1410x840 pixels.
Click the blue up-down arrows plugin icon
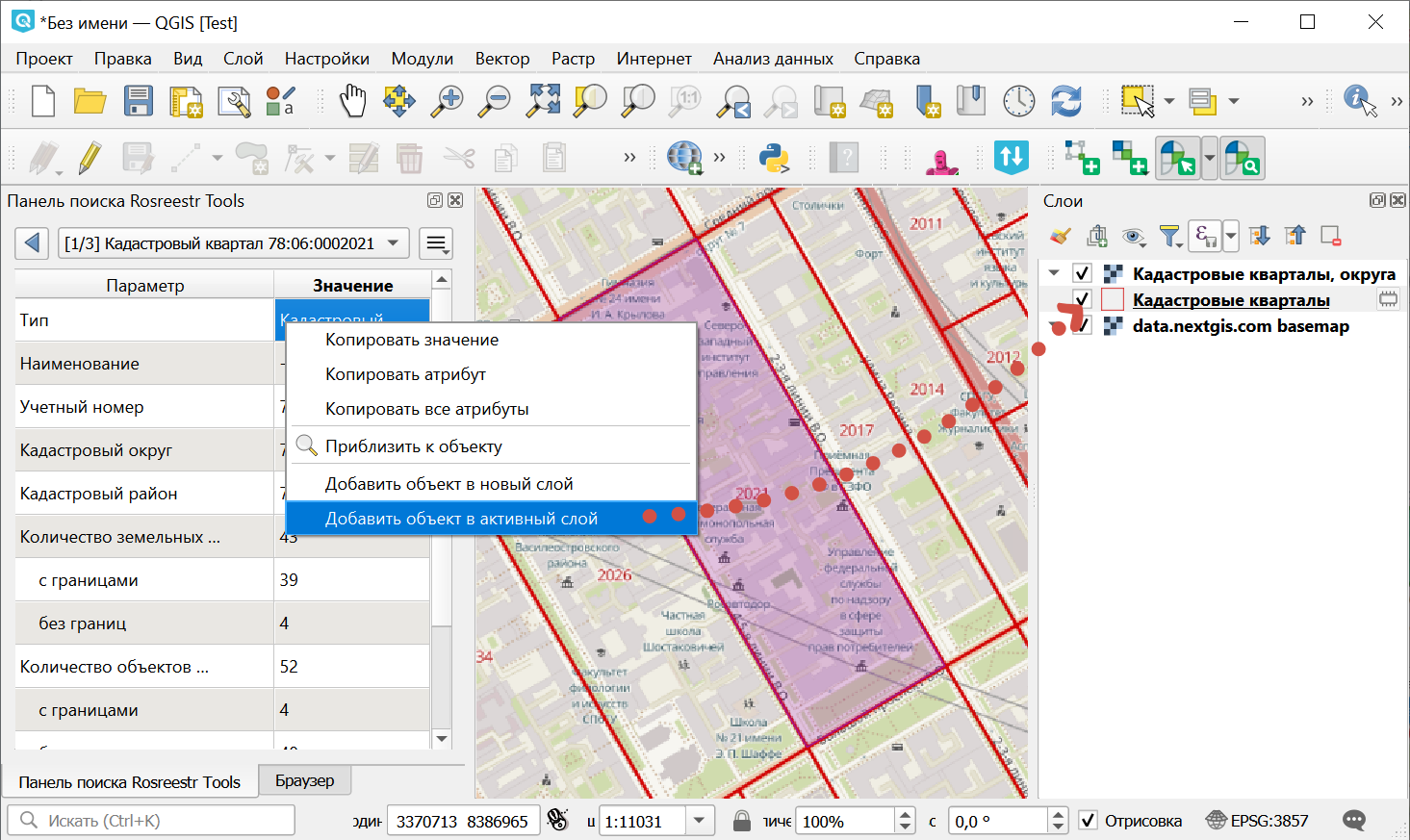pos(1012,158)
